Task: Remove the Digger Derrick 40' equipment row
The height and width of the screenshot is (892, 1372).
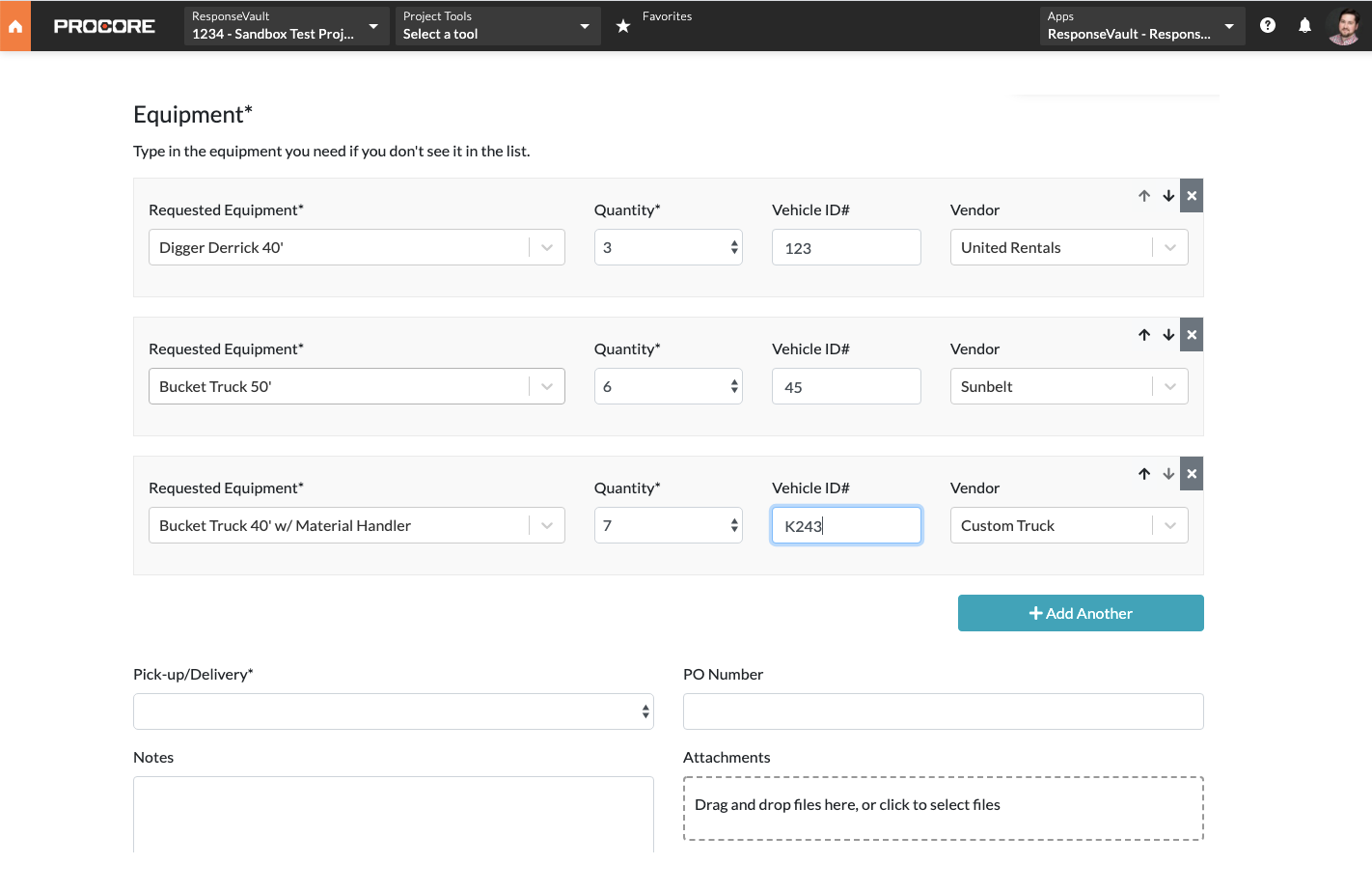Action: coord(1191,195)
